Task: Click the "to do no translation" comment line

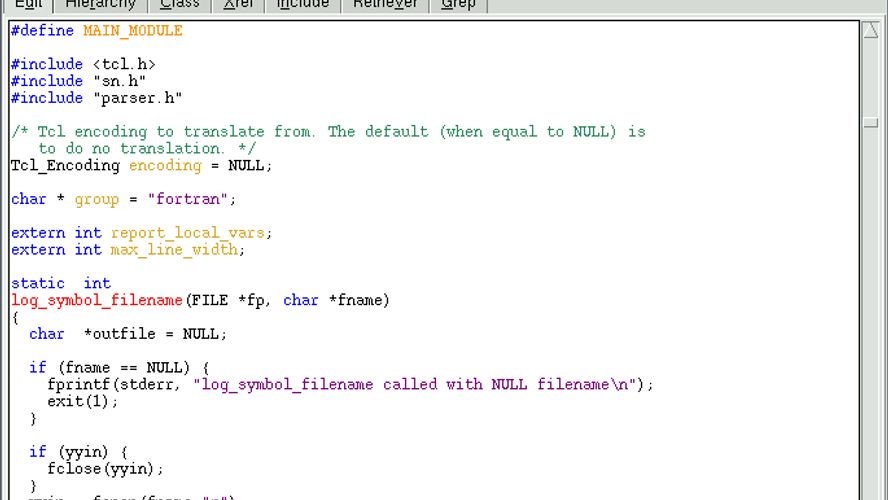Action: [147, 148]
